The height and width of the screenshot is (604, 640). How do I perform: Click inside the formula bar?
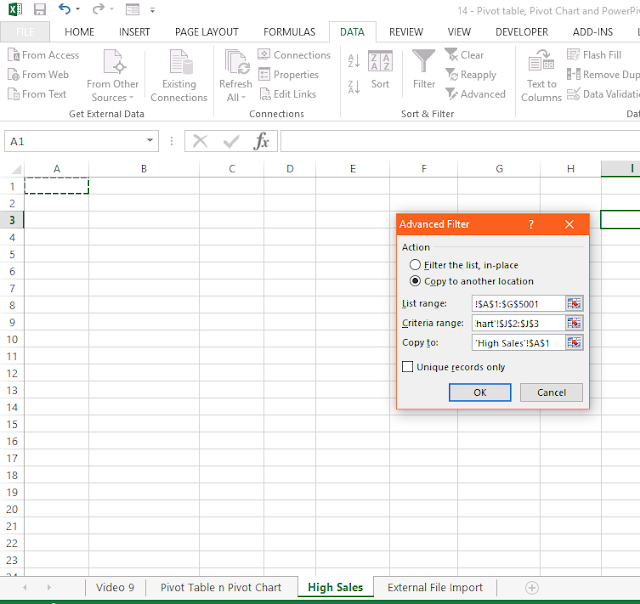(460, 141)
